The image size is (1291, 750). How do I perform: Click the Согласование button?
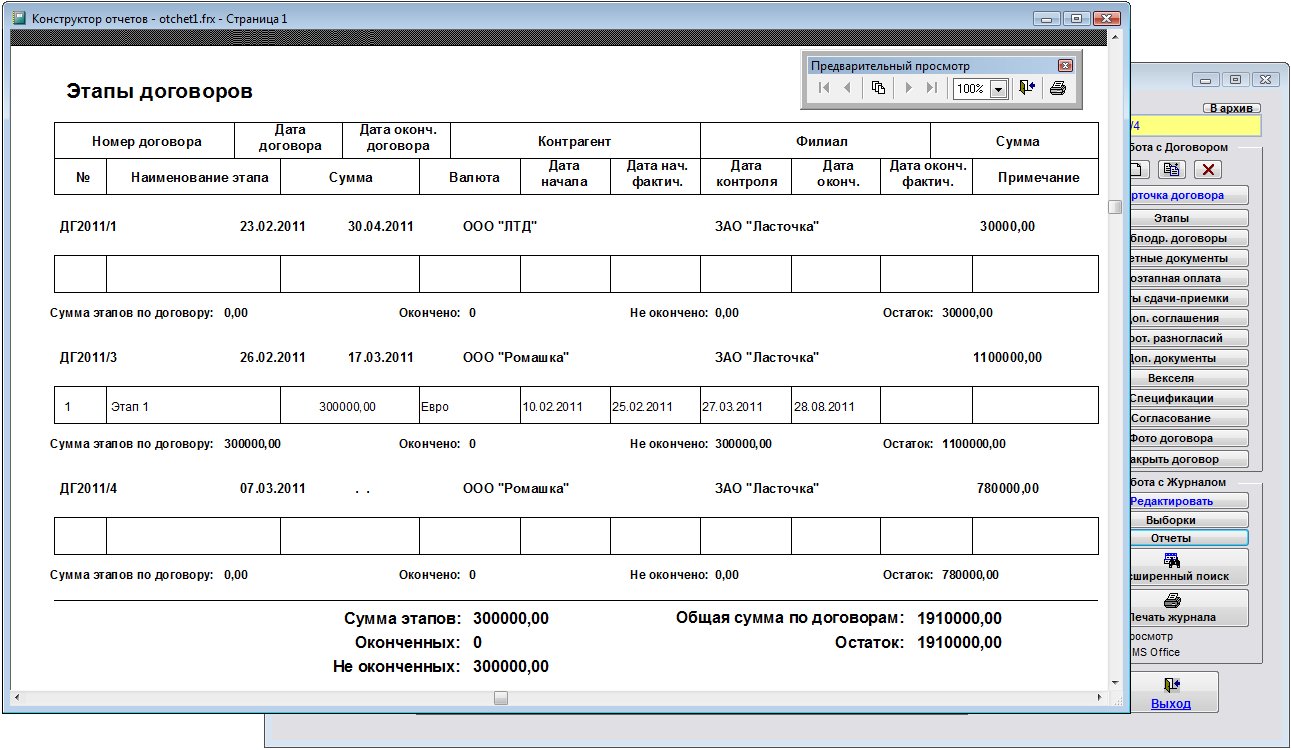point(1188,418)
